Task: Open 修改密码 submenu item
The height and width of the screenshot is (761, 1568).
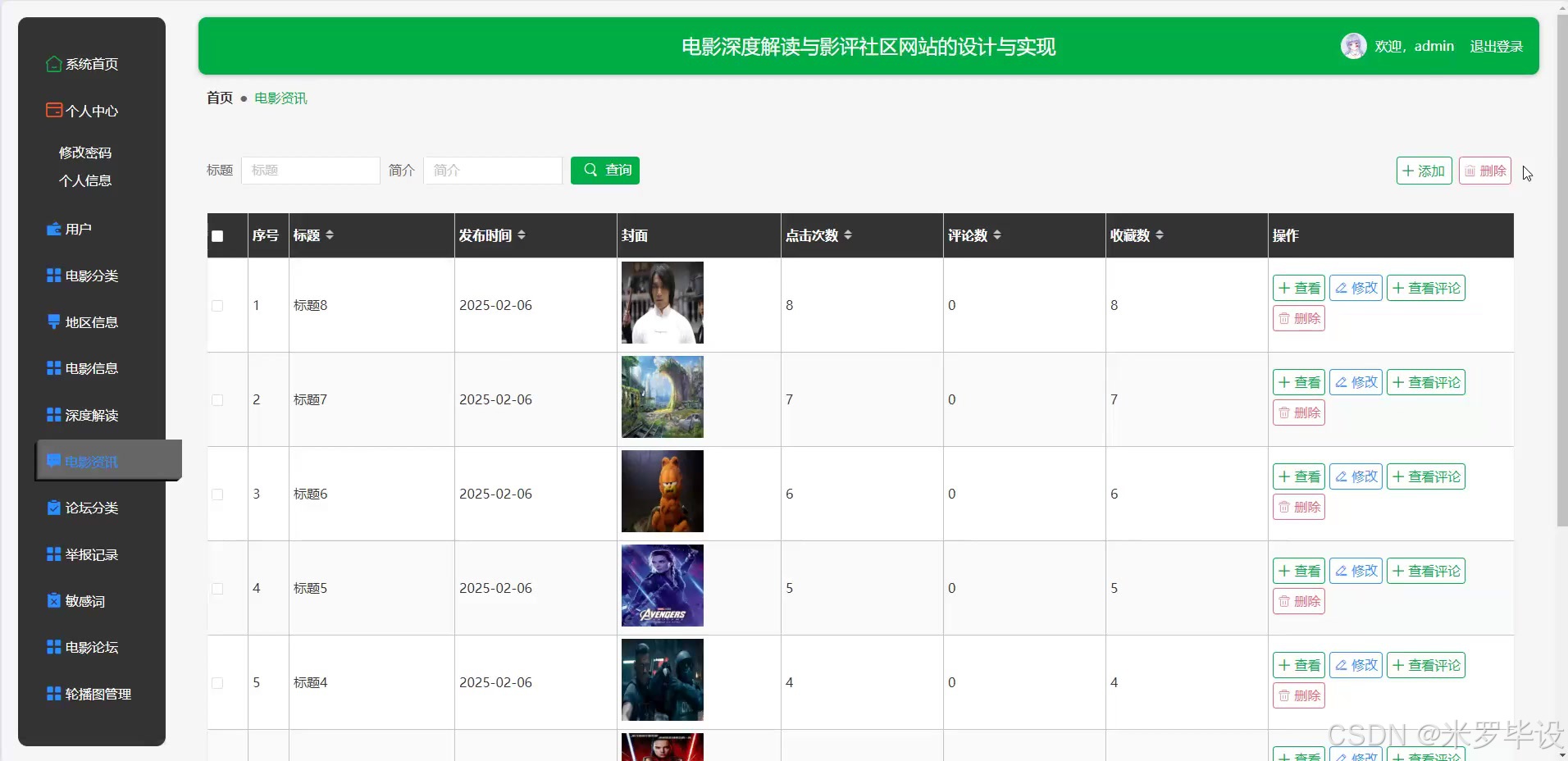Action: pos(85,153)
